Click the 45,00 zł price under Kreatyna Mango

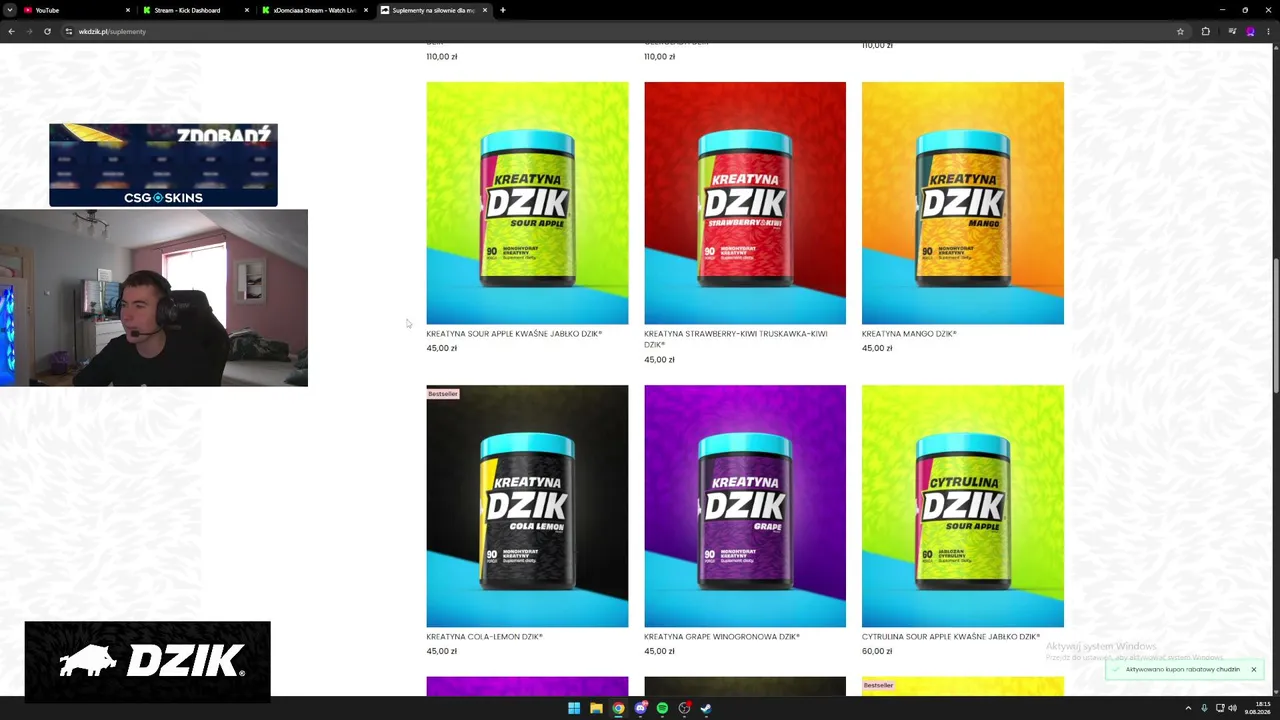pyautogui.click(x=877, y=348)
